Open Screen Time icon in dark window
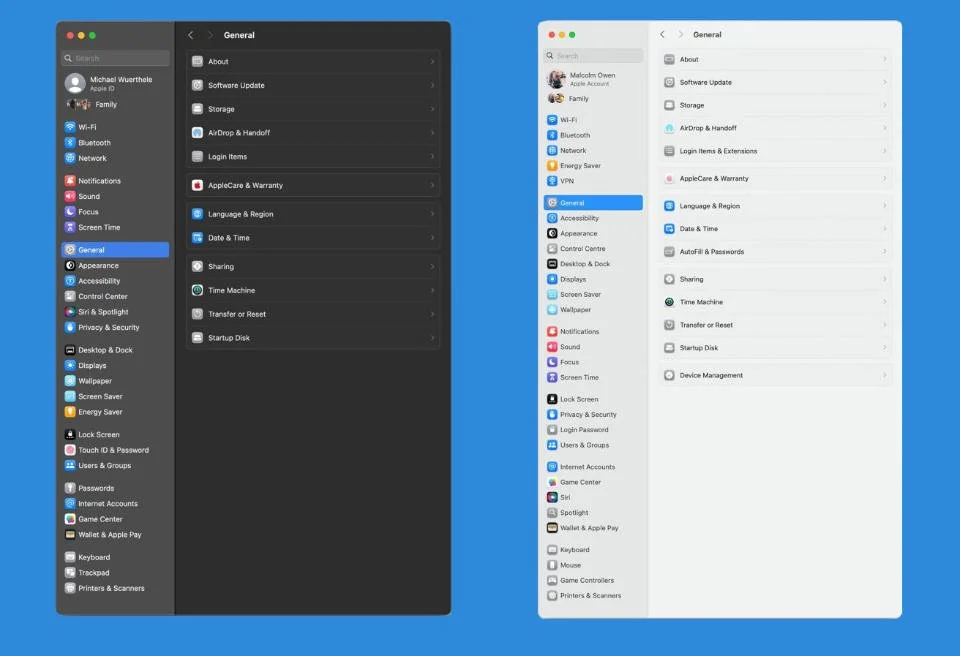 [x=70, y=227]
